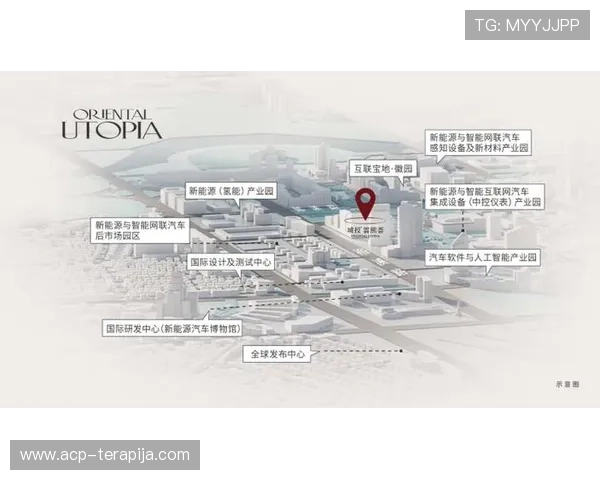Click the dot ending 国际设计及测试中心 dashed line
Image resolution: width=600 pixels, height=480 pixels.
[x=340, y=282]
